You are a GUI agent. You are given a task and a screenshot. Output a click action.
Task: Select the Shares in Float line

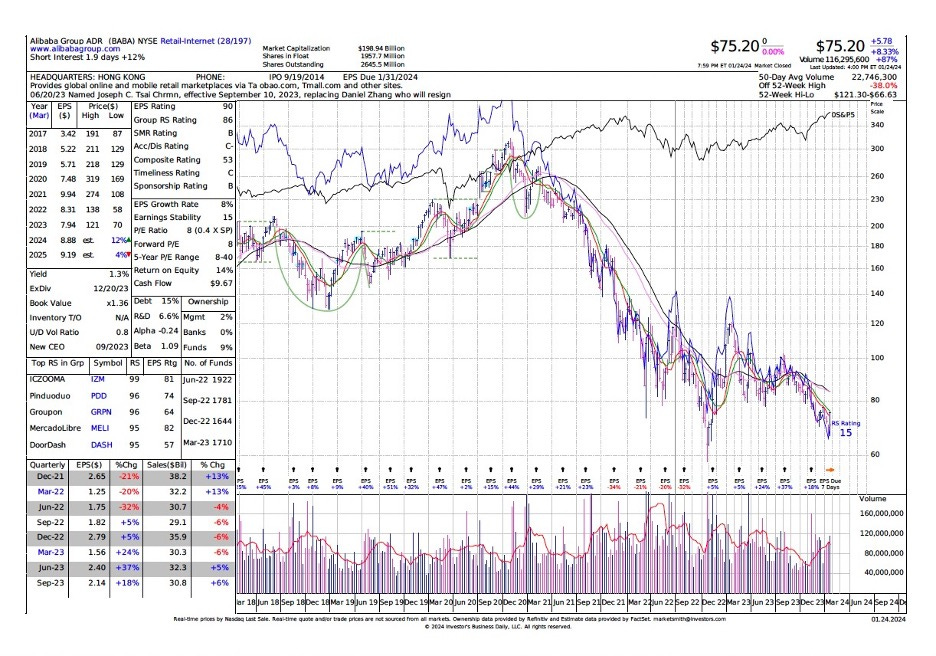click(x=333, y=56)
